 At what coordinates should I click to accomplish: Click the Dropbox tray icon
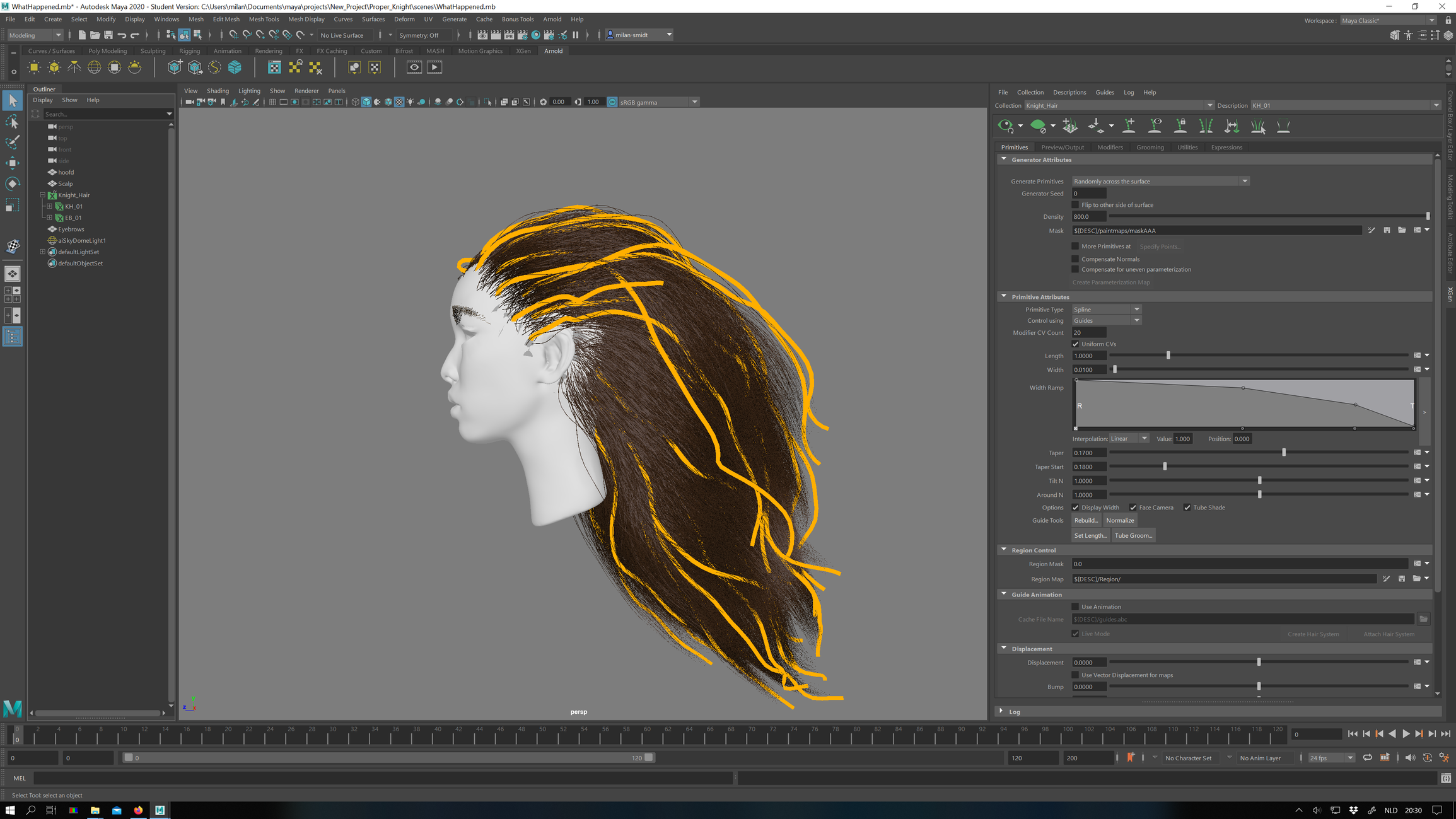click(1354, 810)
